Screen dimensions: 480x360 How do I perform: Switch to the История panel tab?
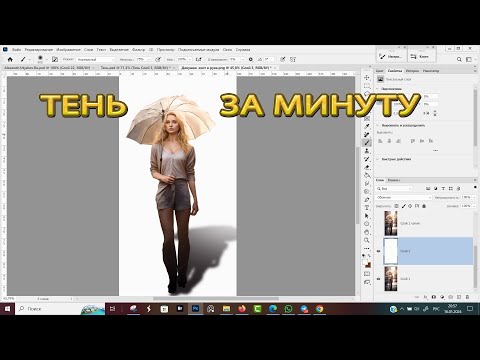point(412,71)
